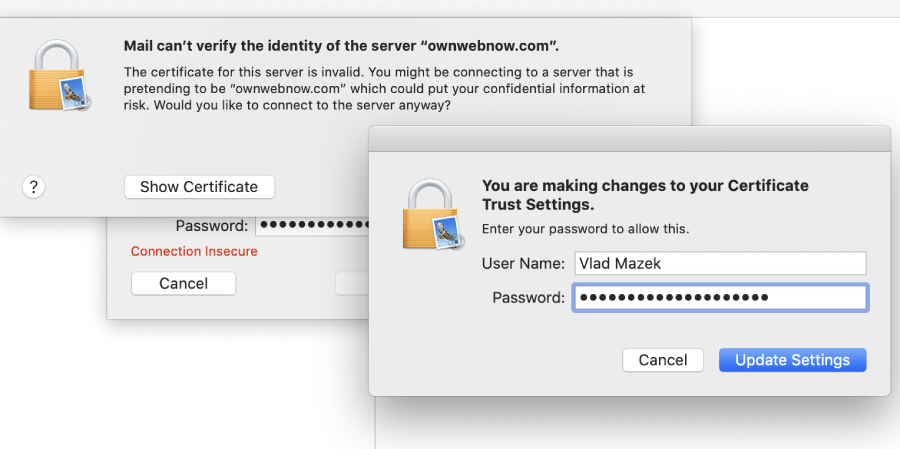
Task: Click the "Enter your password to allow this" text
Action: pyautogui.click(x=585, y=229)
